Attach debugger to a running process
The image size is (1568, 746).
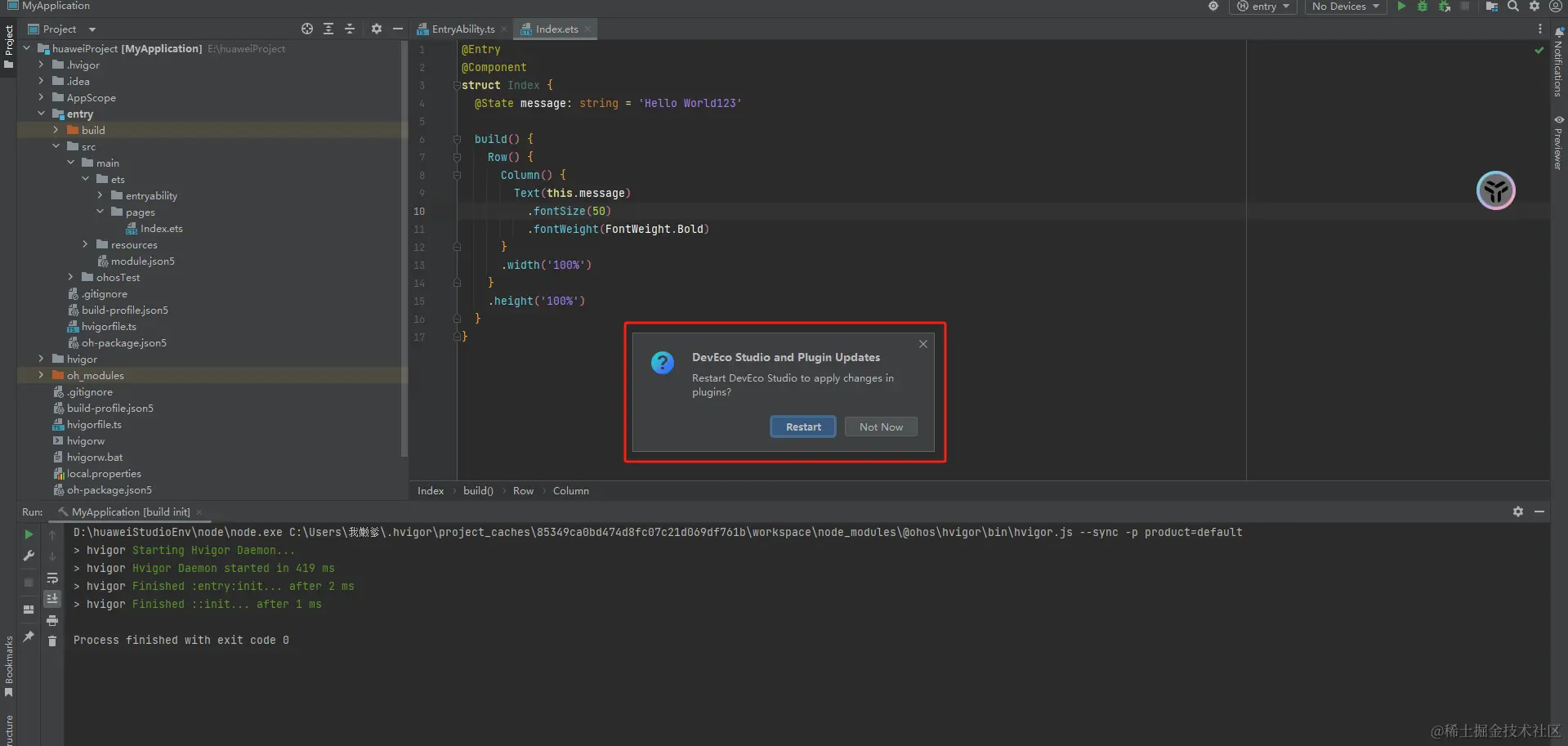[x=1445, y=7]
